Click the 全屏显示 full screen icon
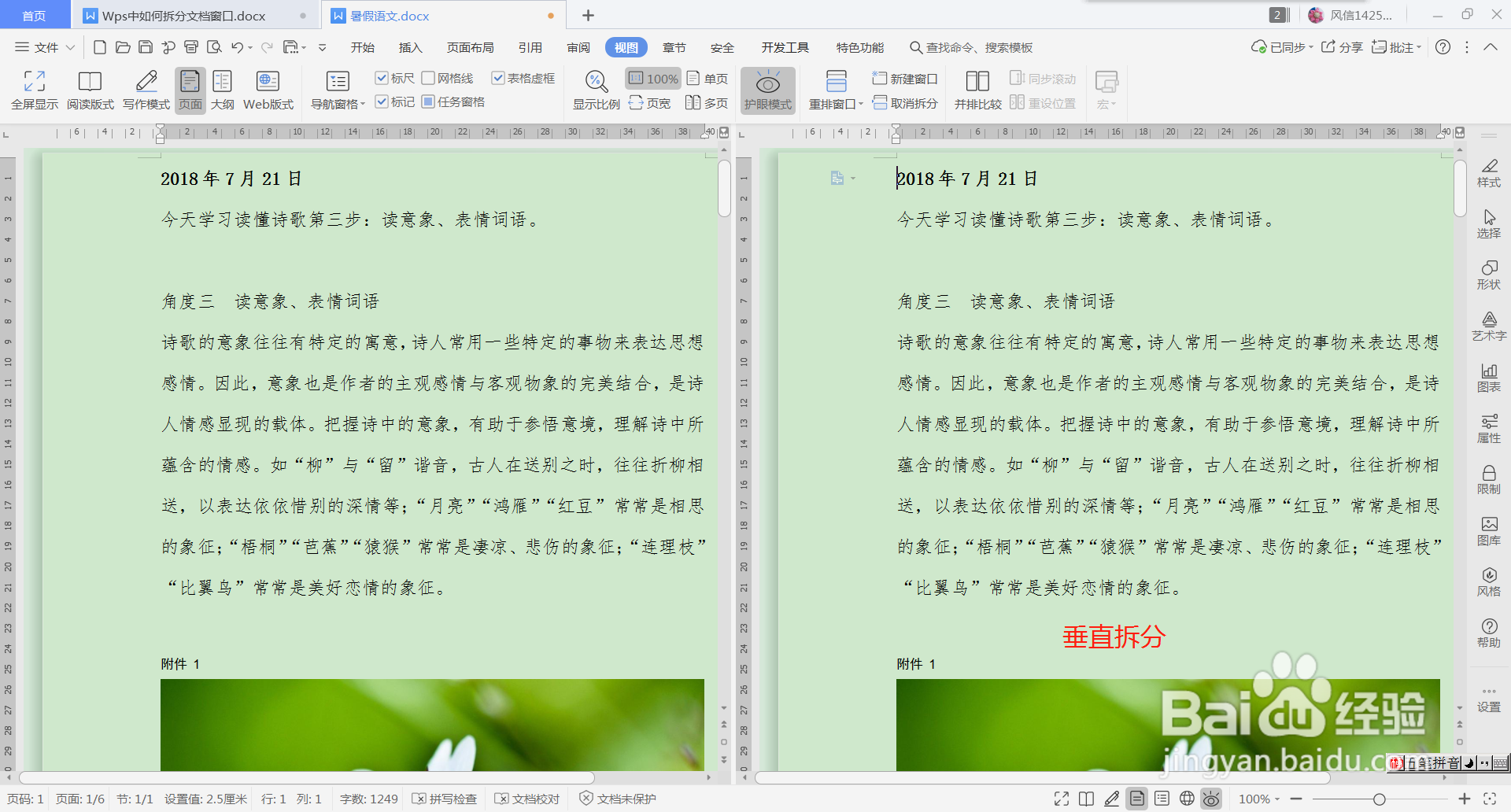This screenshot has width=1511, height=812. point(35,90)
